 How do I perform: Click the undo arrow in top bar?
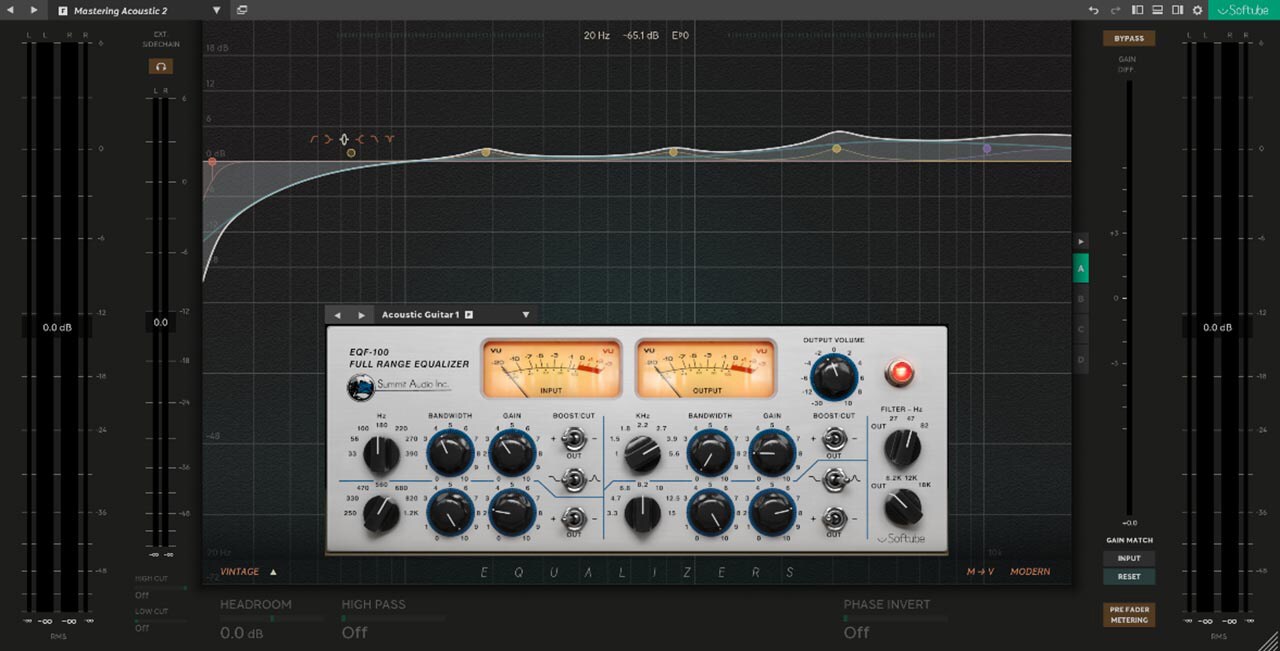click(1094, 10)
